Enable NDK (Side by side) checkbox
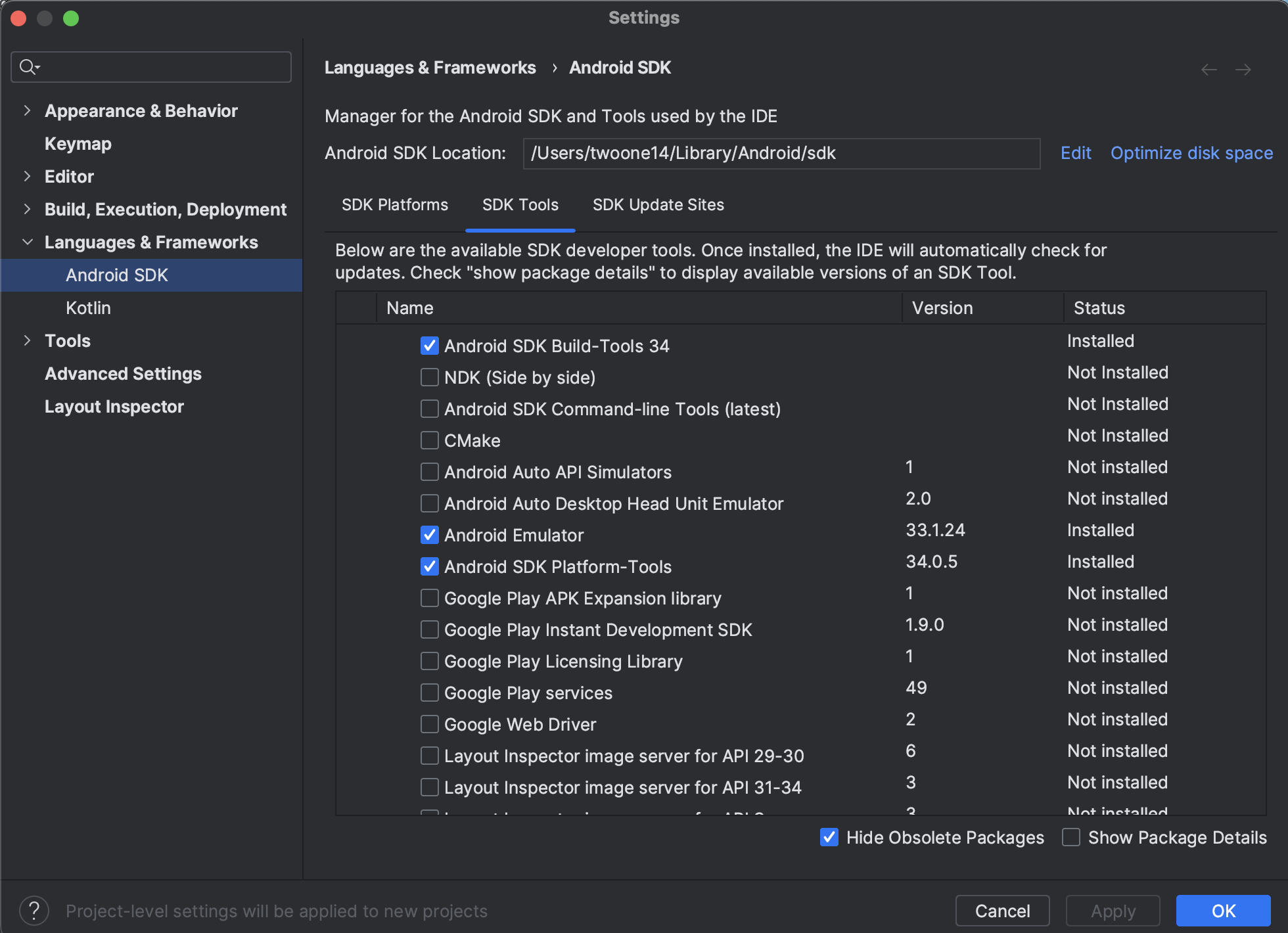This screenshot has height=933, width=1288. point(429,377)
